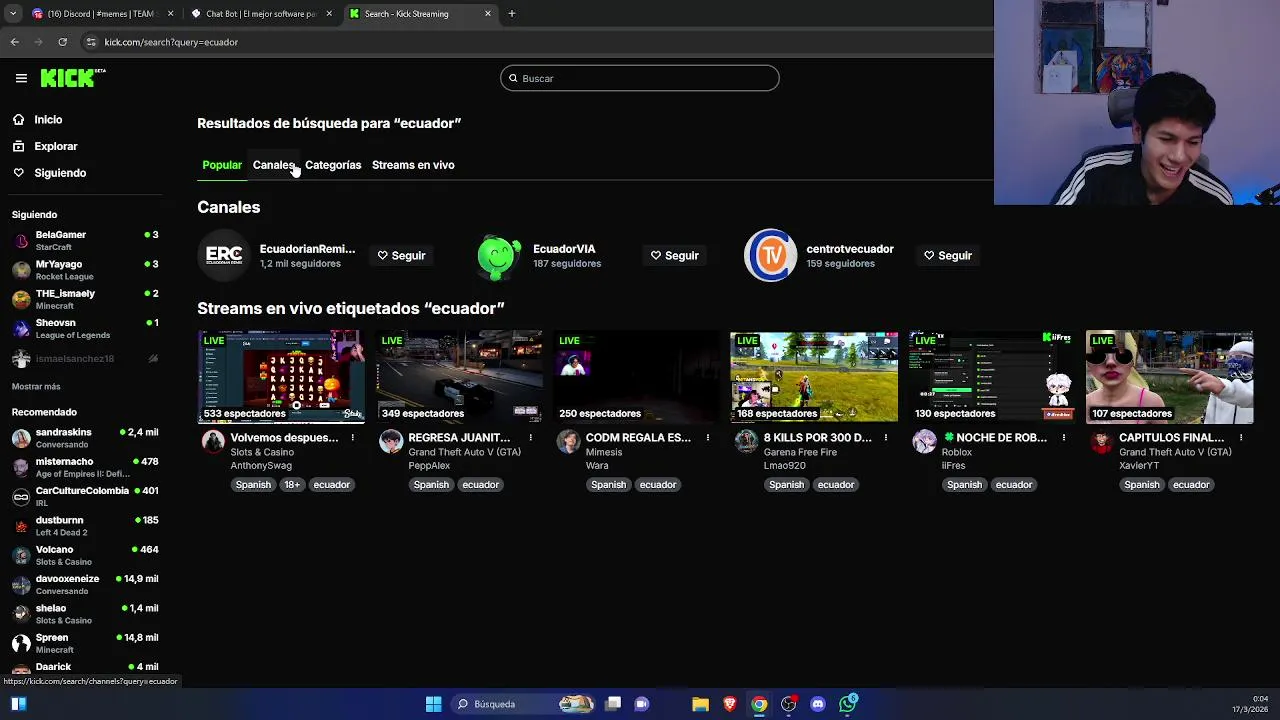Click iiFres streamer avatar
The height and width of the screenshot is (720, 1280).
[x=924, y=442]
